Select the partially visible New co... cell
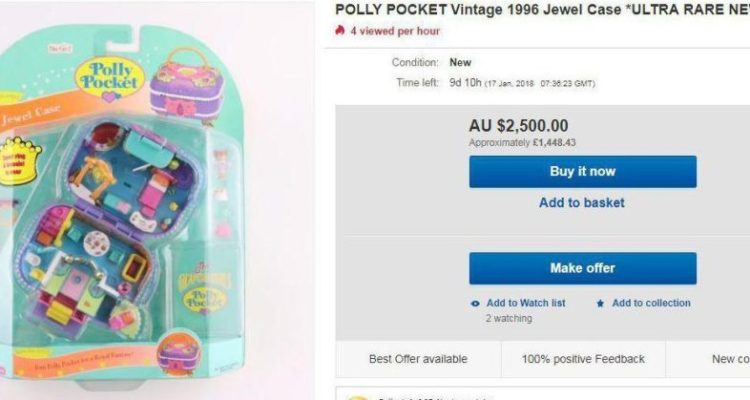The image size is (750, 400). pyautogui.click(x=708, y=359)
